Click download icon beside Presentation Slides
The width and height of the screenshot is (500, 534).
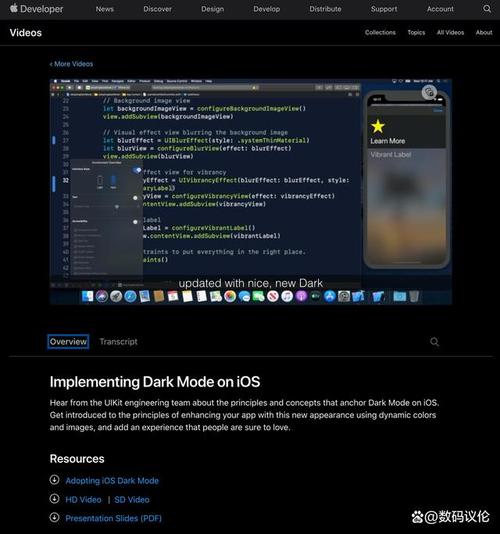54,517
